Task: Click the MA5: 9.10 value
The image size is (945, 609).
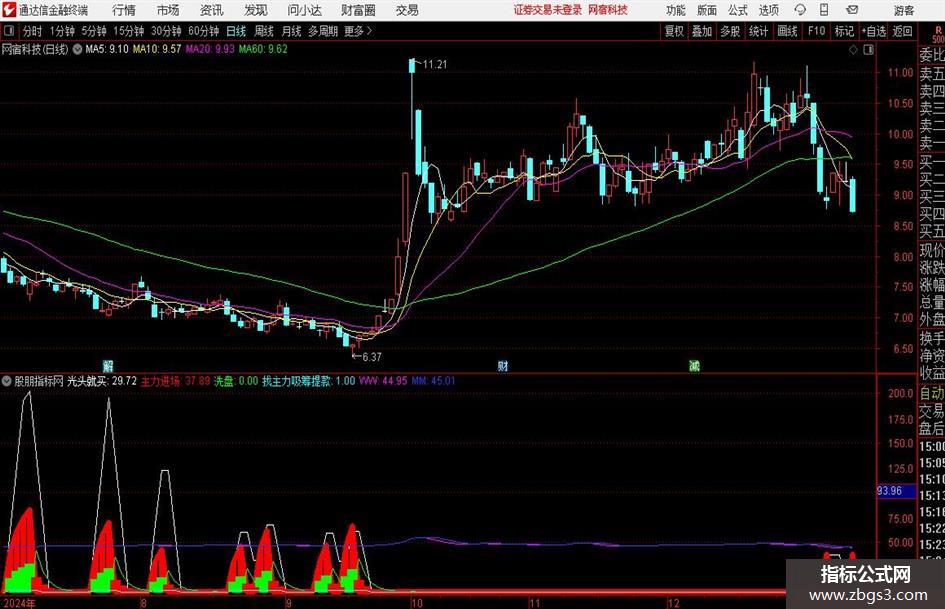Action: (107, 49)
